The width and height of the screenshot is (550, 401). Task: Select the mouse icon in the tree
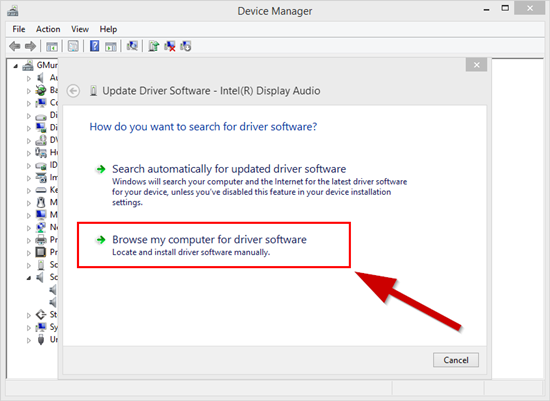[x=41, y=202]
